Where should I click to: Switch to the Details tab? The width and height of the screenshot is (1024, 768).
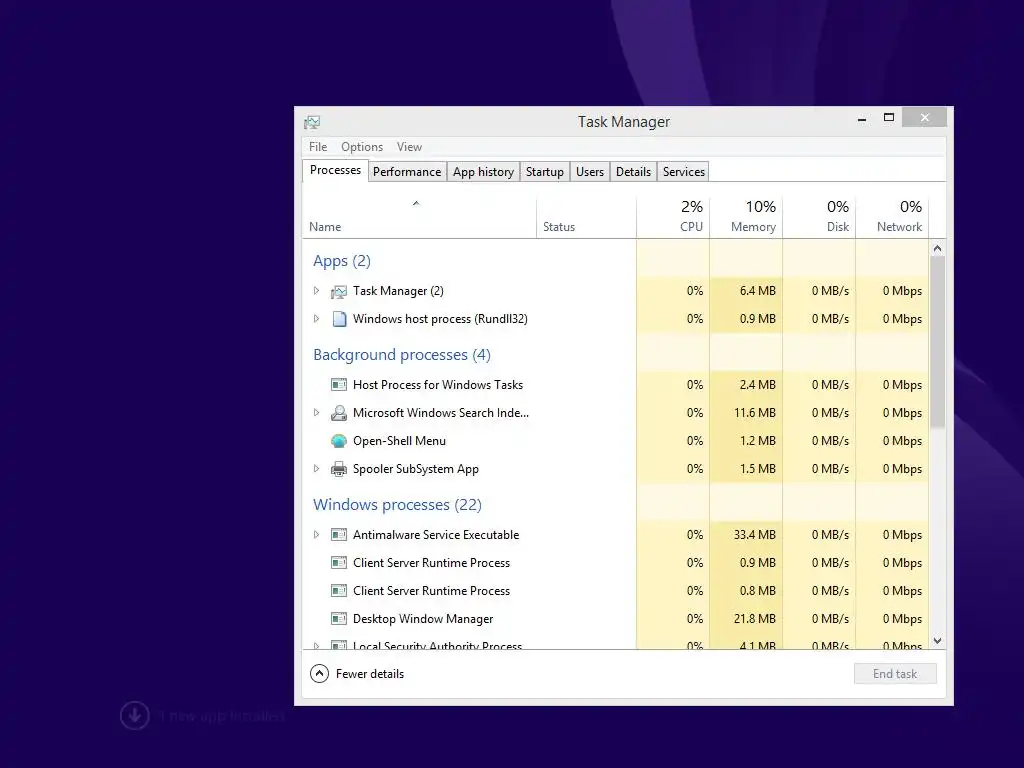[633, 172]
